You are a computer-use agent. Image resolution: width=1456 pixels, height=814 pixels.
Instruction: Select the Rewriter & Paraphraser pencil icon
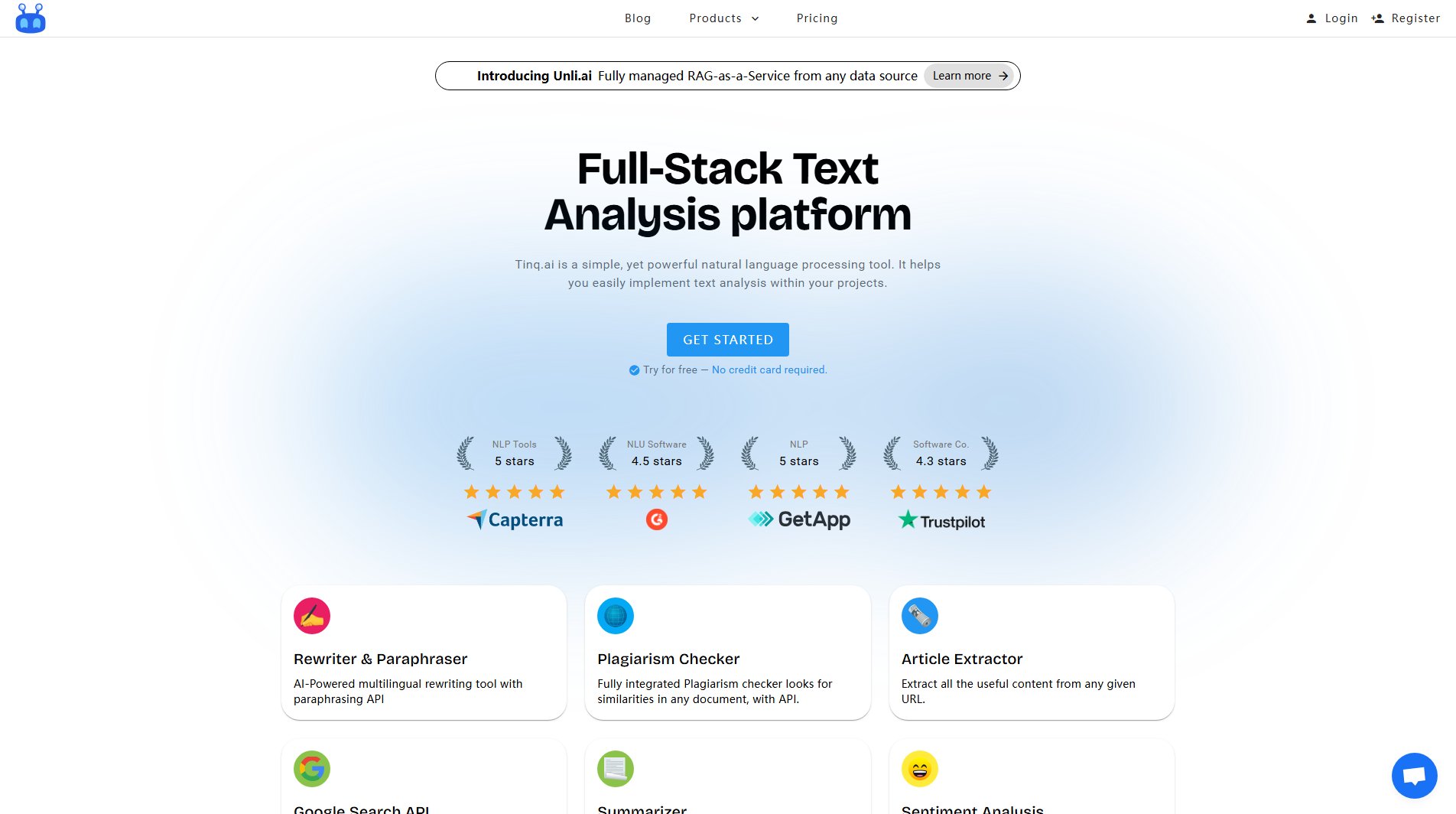(x=311, y=615)
